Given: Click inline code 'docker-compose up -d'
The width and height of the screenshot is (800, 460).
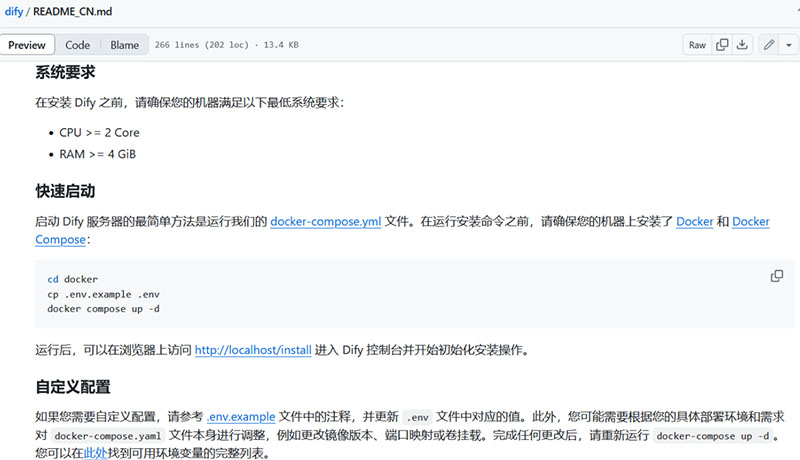Looking at the screenshot, I should click(713, 436).
